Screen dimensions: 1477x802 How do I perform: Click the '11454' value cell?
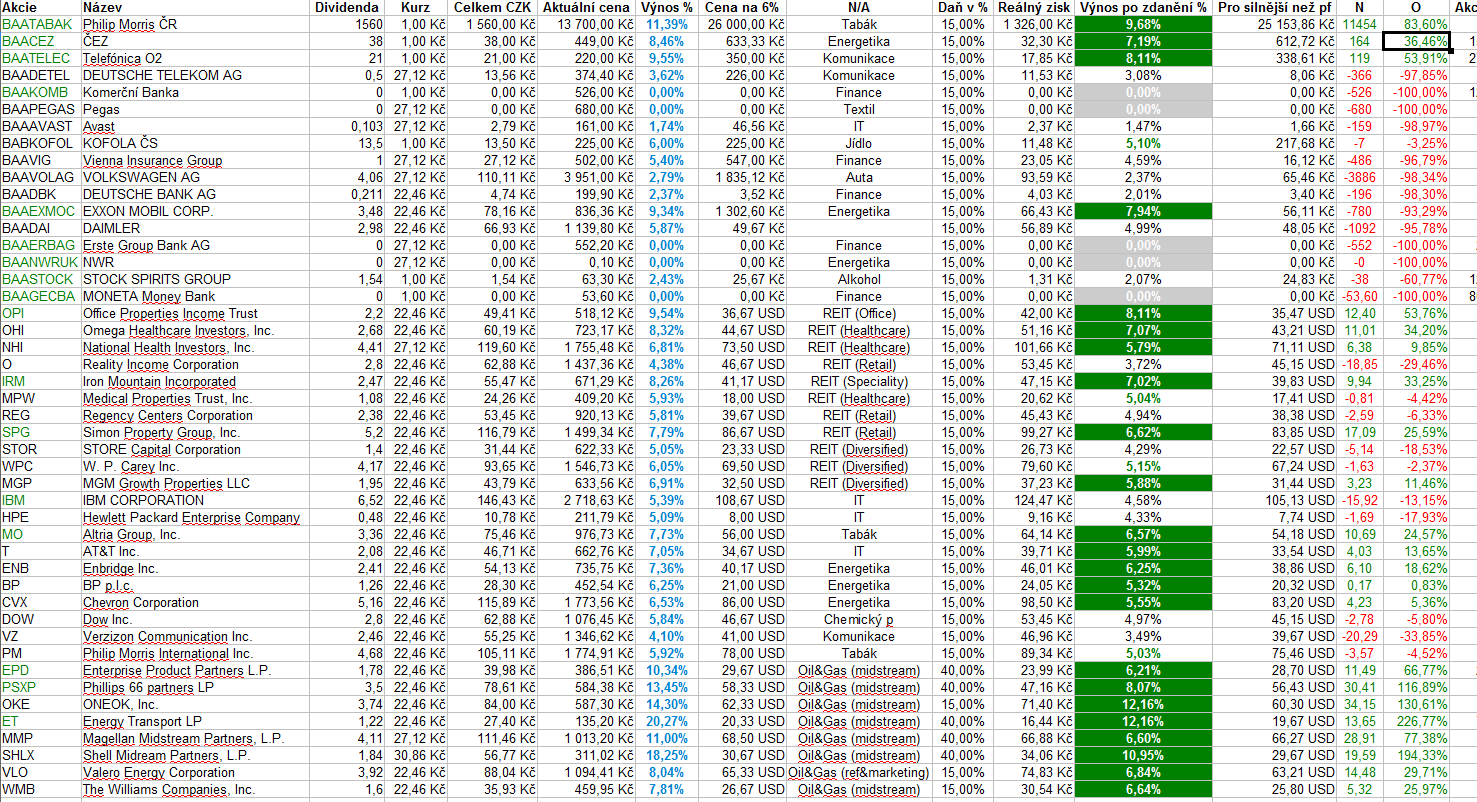(1360, 24)
